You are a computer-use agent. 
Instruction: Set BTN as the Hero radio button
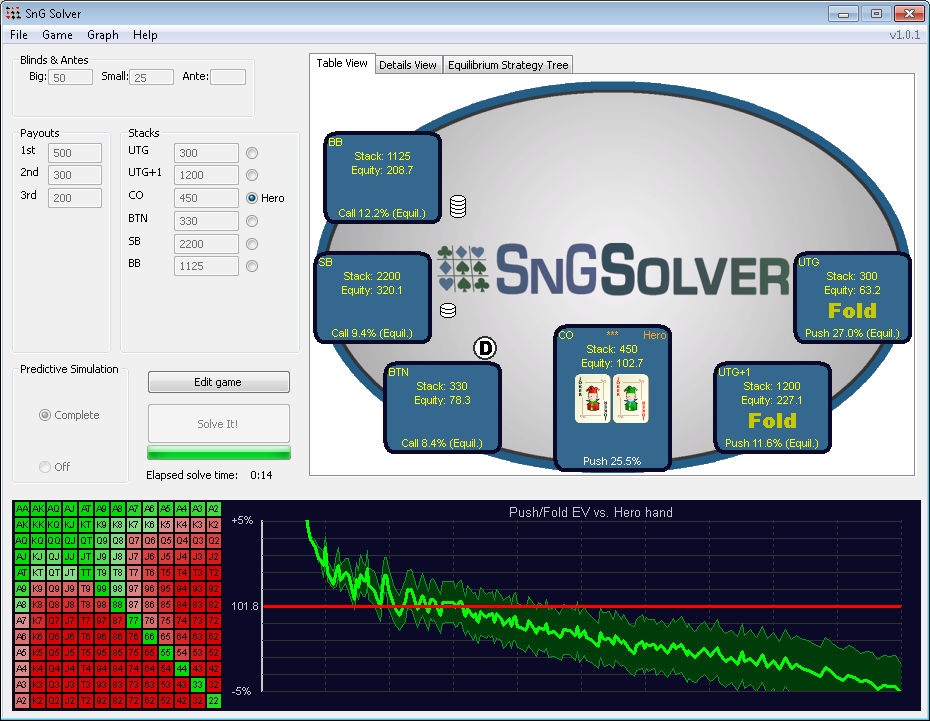pos(252,221)
